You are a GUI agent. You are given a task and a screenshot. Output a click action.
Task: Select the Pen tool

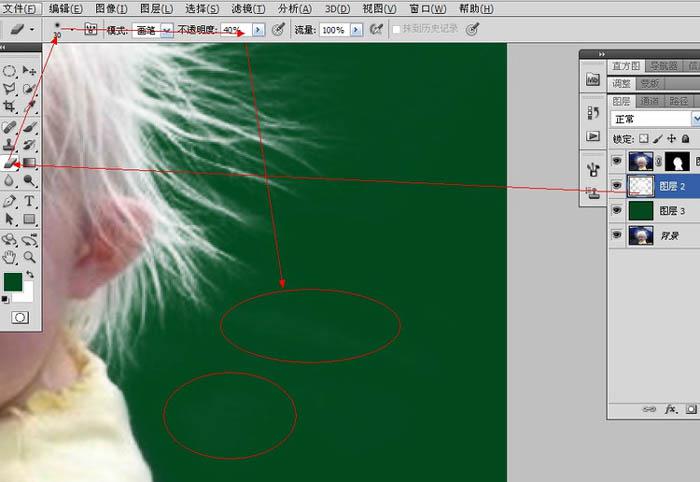[x=9, y=201]
